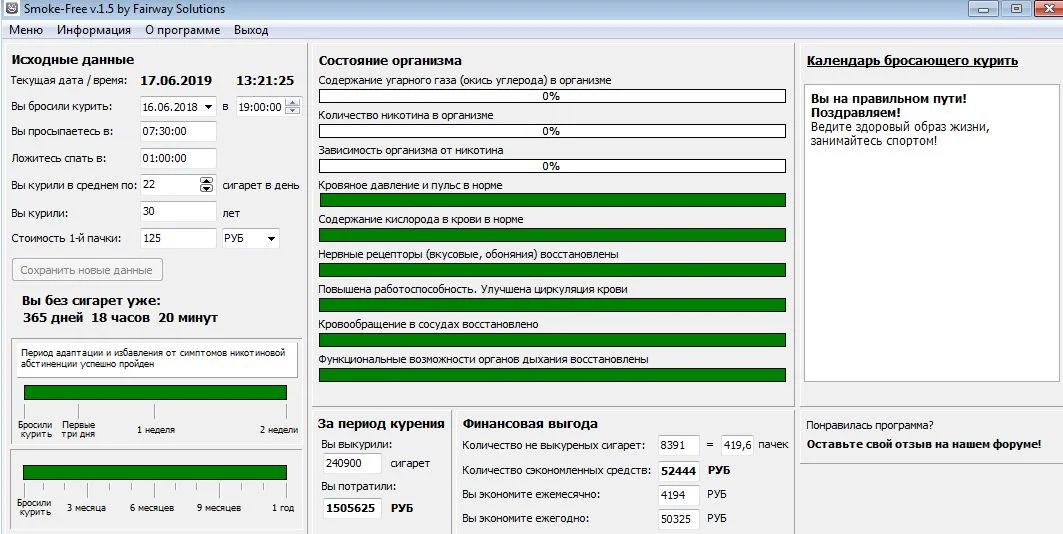This screenshot has height=534, width=1063.
Task: Open the Календарь бросающего курить link
Action: tap(912, 61)
